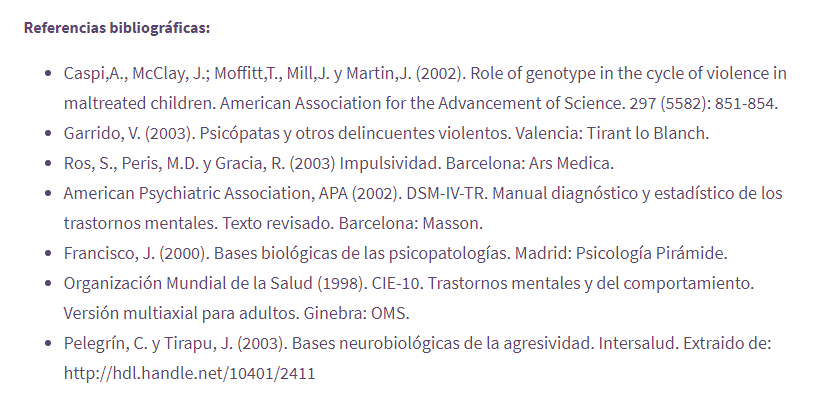Click the Ros, Peris y Gracia reference

click(339, 163)
